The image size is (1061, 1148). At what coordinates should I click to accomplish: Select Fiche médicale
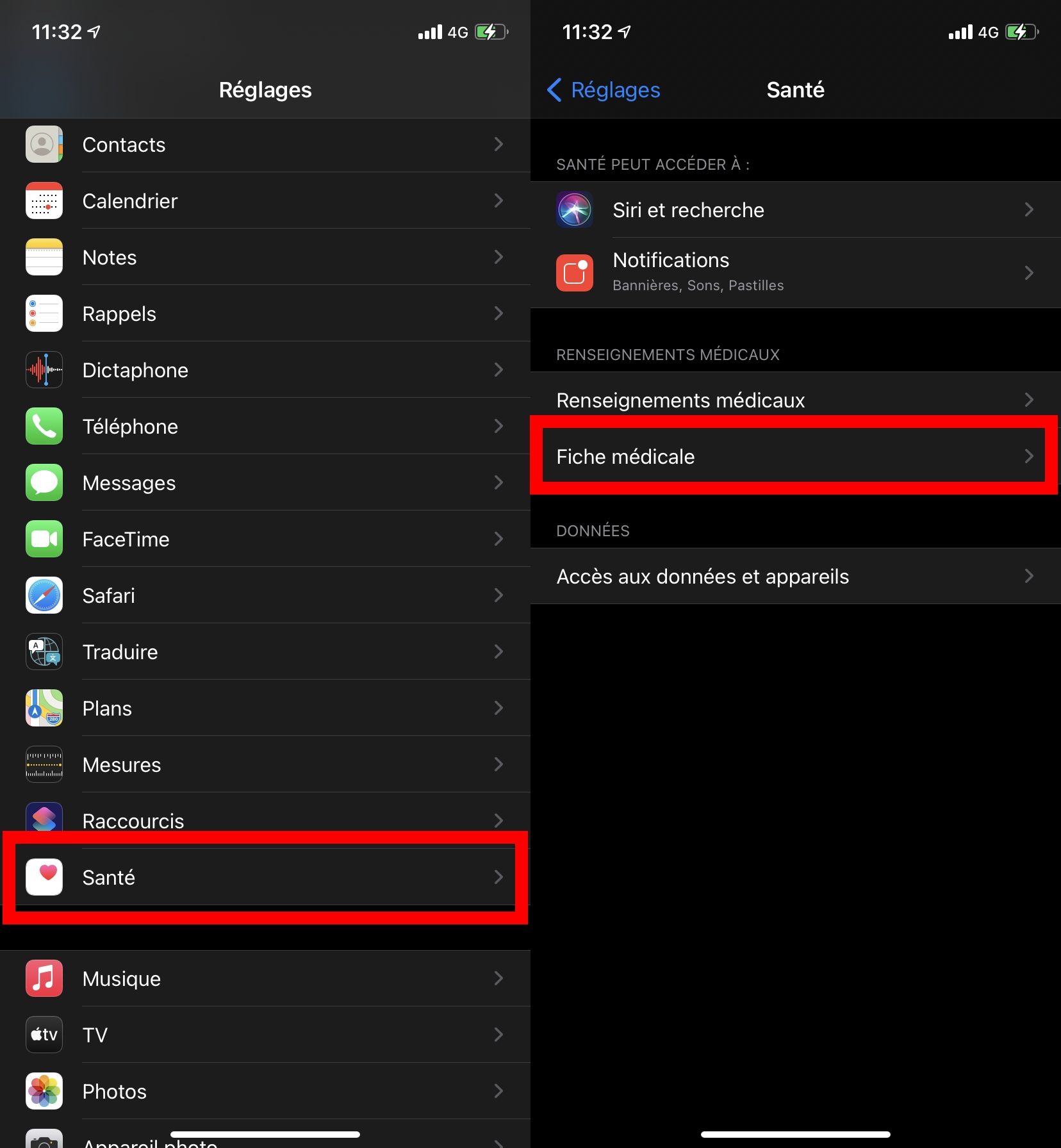click(x=796, y=456)
